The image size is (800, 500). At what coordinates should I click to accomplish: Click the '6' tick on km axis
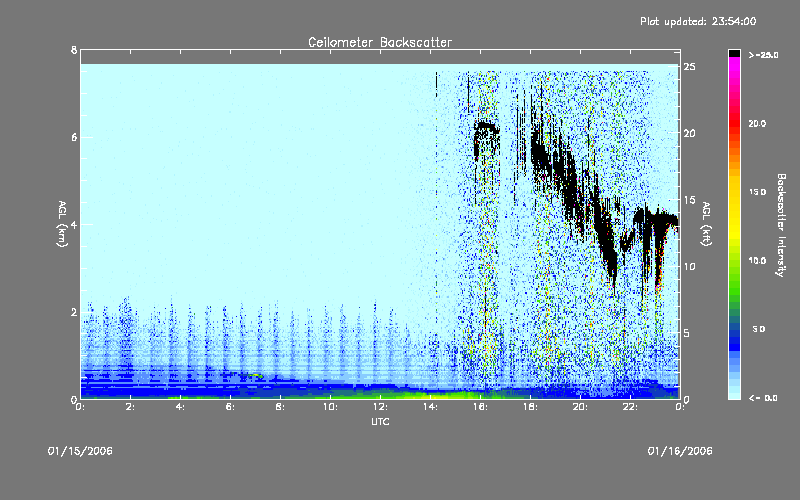pyautogui.click(x=74, y=137)
